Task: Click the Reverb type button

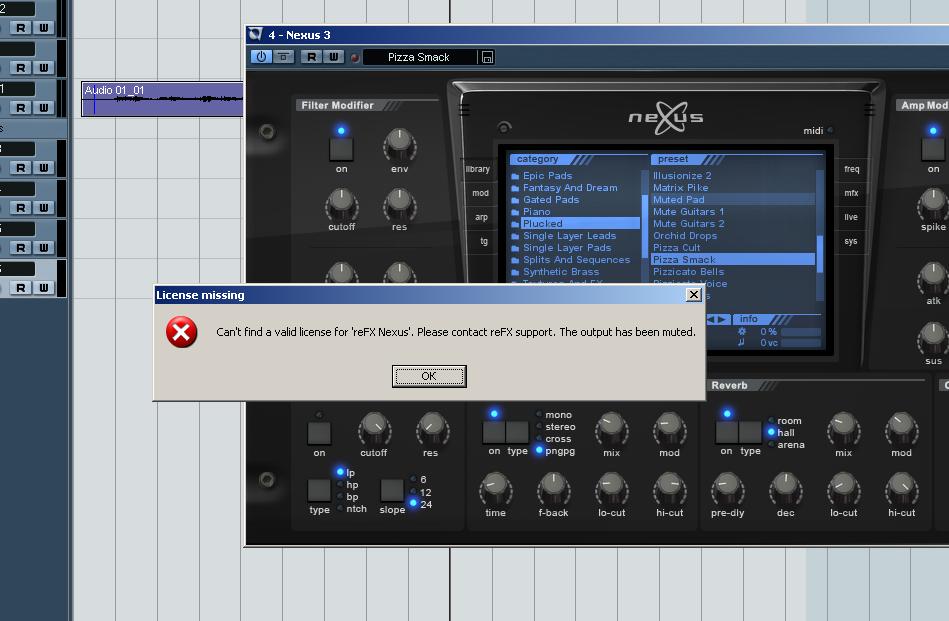Action: point(750,432)
